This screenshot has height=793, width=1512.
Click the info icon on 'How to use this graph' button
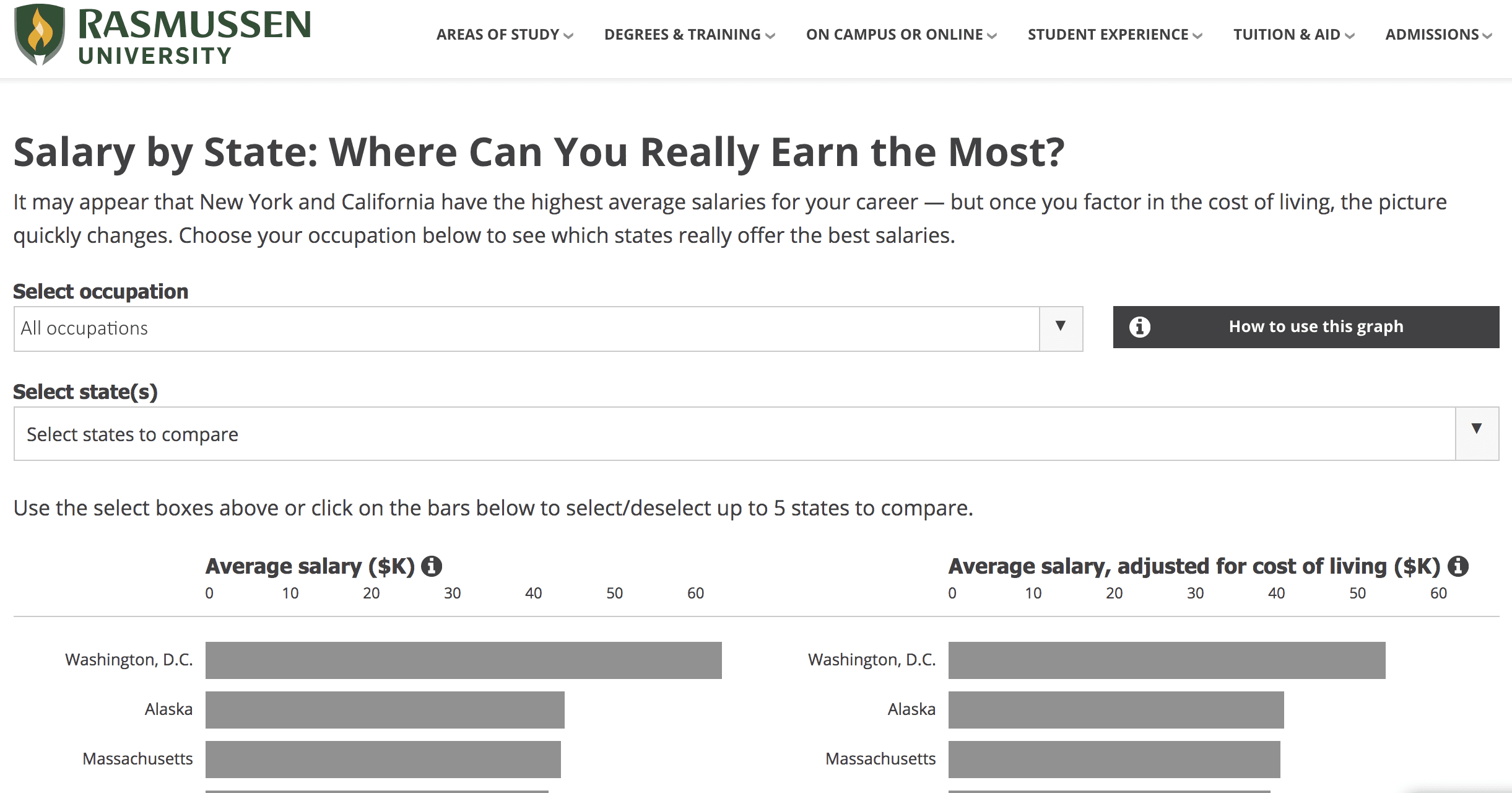(x=1140, y=326)
